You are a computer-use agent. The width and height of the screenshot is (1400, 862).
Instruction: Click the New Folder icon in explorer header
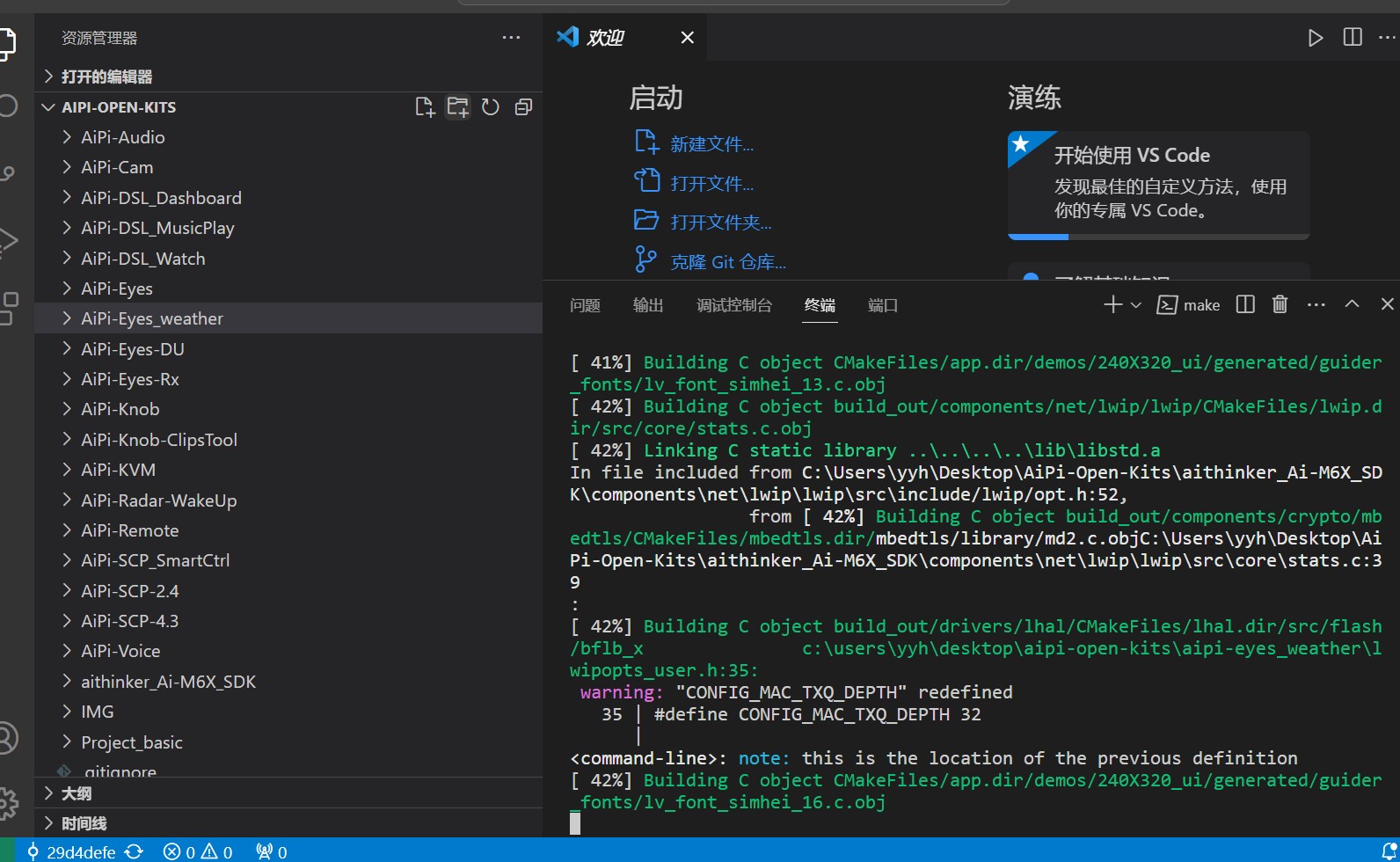[x=458, y=107]
